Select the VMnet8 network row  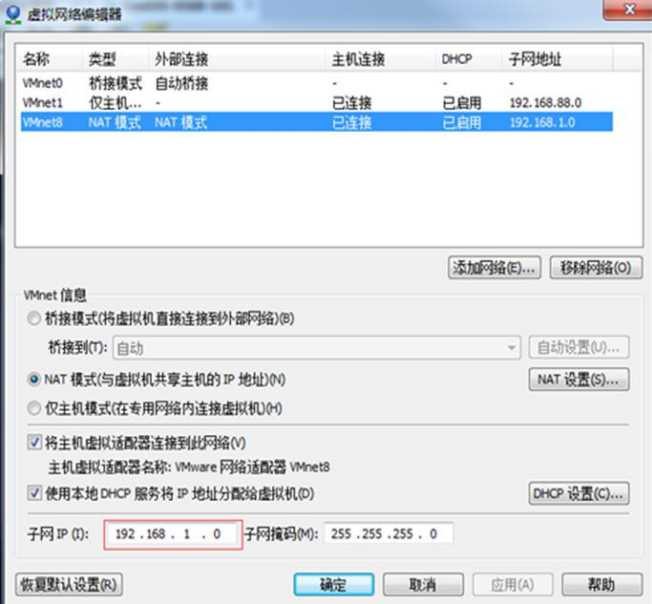coord(316,122)
